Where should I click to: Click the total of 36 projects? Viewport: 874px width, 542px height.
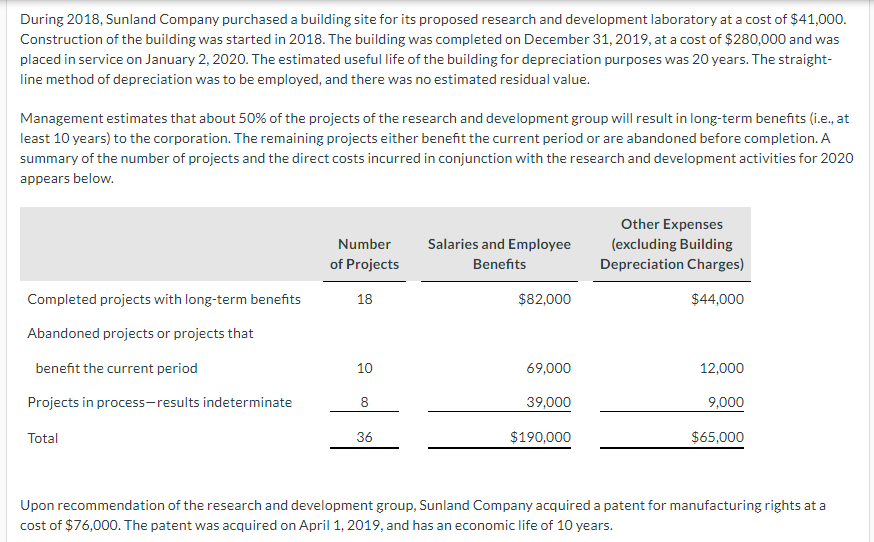point(364,437)
